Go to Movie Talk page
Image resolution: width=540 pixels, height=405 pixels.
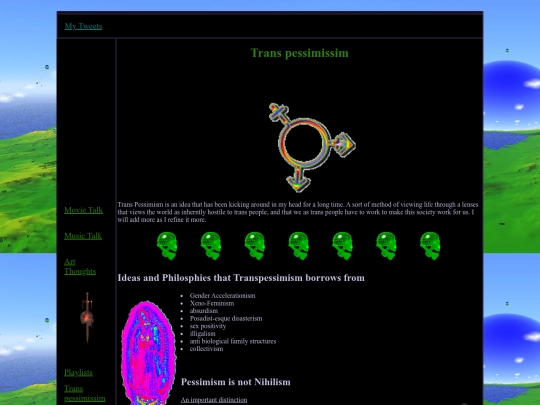(x=83, y=210)
